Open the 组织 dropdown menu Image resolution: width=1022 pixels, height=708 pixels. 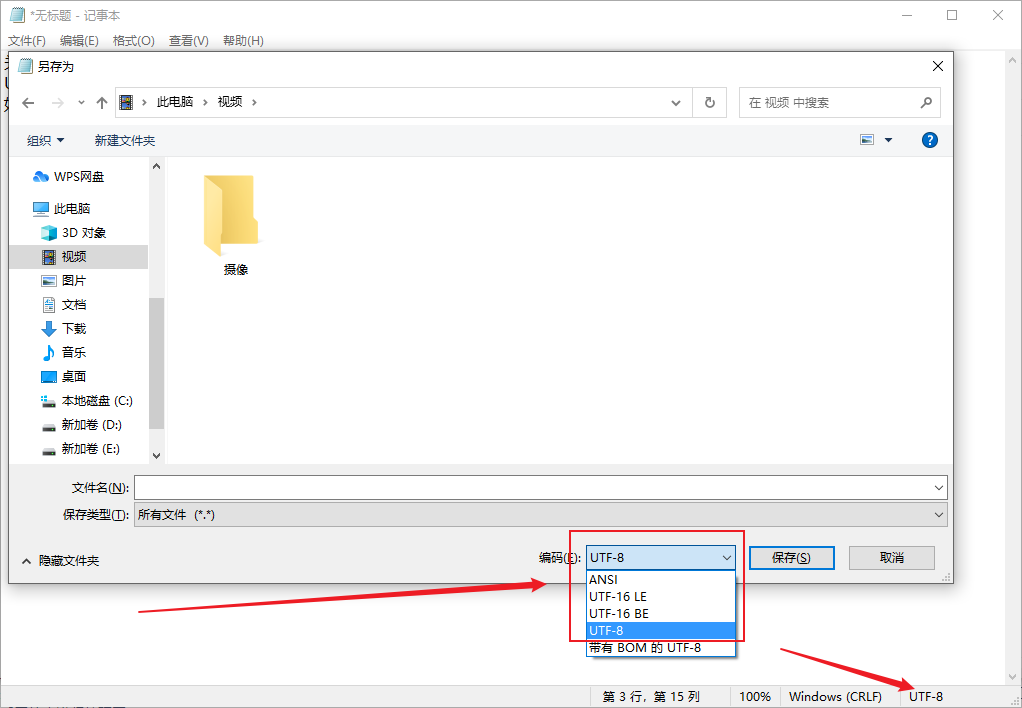coord(46,140)
